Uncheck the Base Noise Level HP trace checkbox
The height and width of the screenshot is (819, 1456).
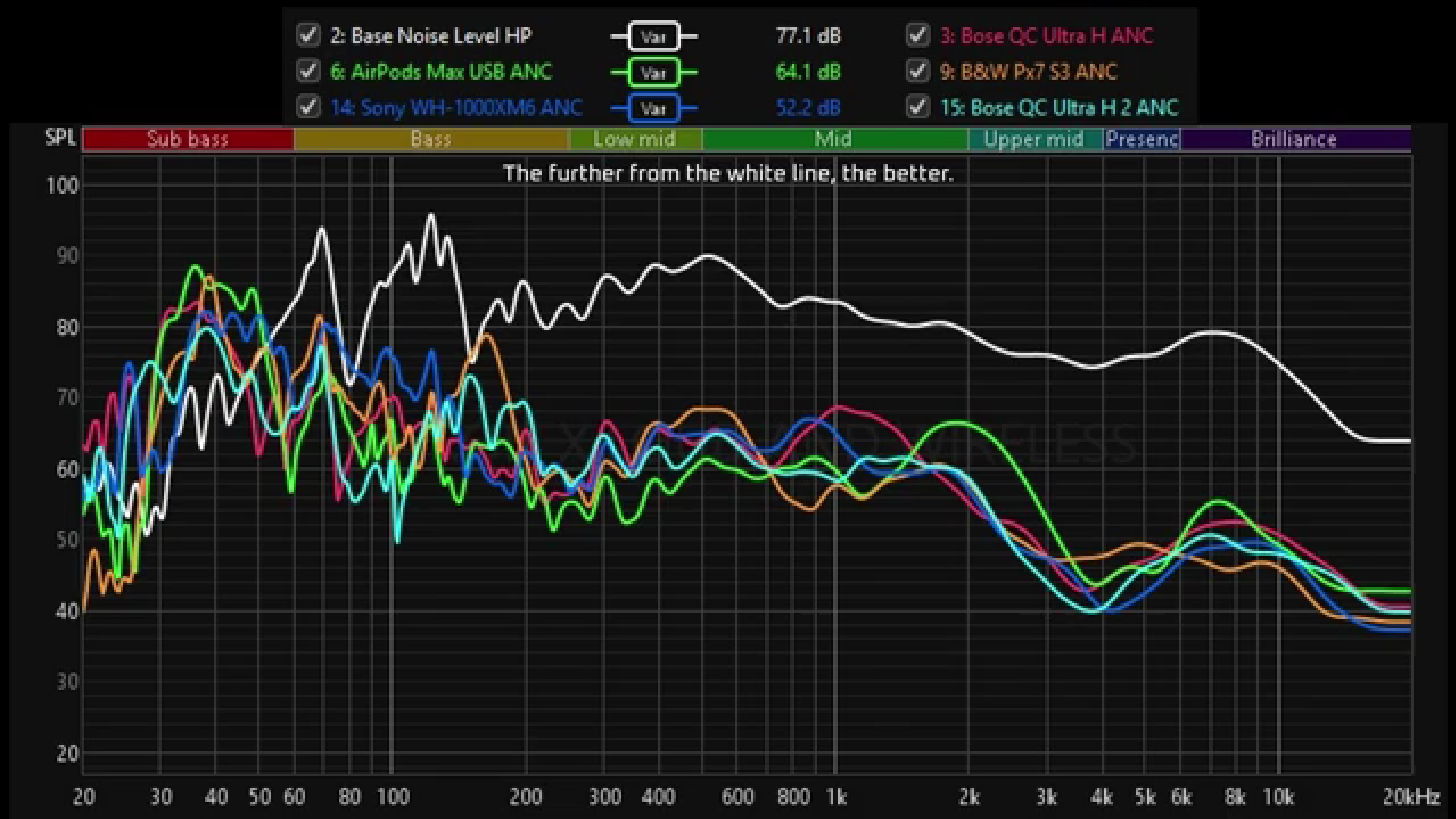[x=308, y=35]
